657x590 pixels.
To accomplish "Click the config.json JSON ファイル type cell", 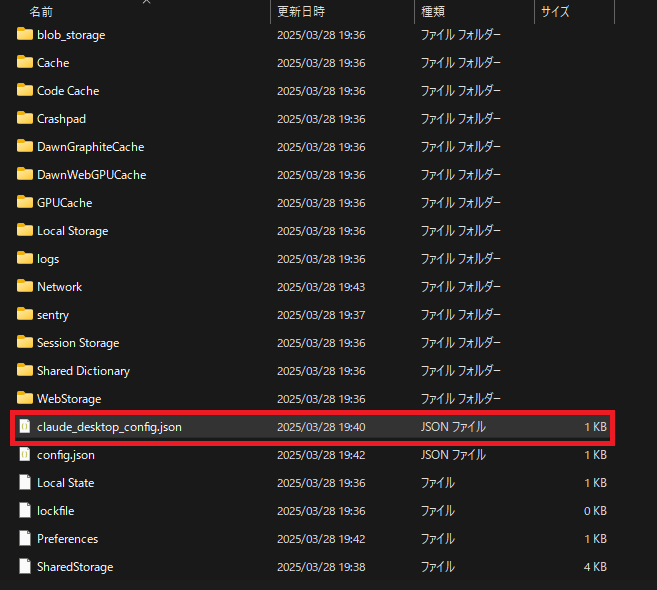I will 453,455.
